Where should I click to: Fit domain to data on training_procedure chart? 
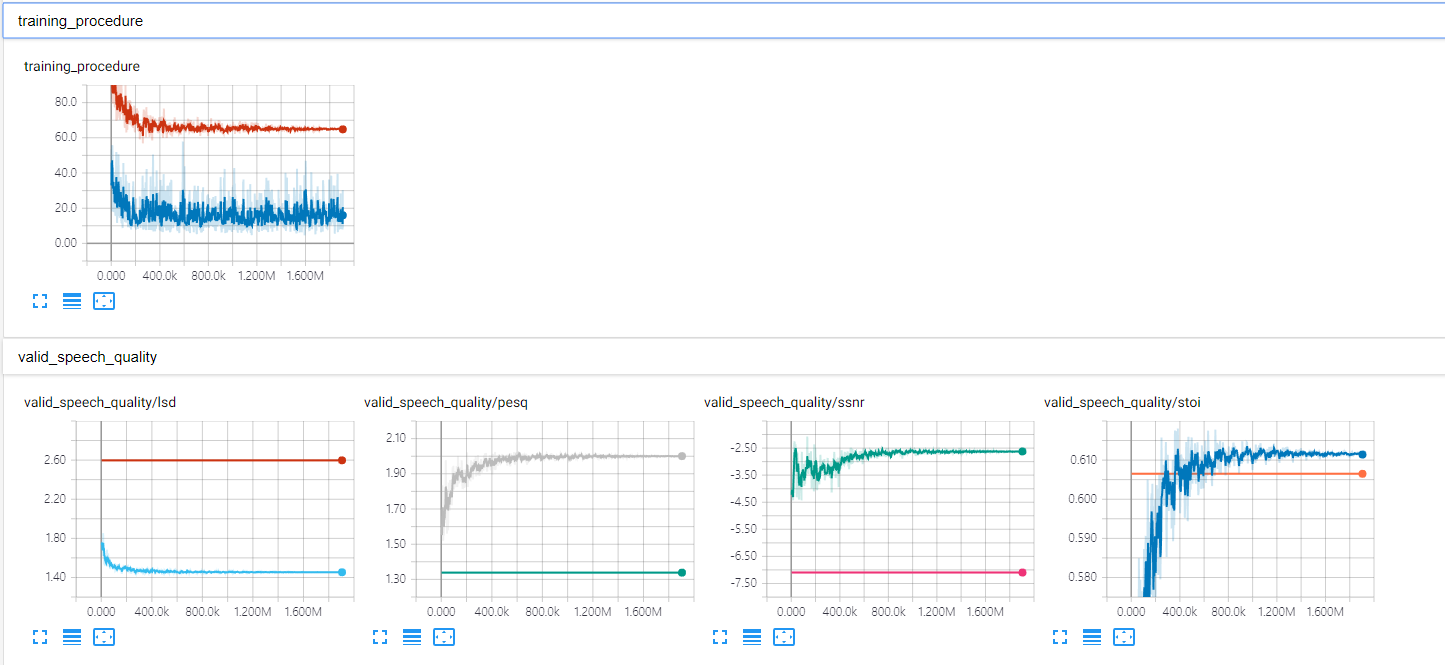pos(104,300)
